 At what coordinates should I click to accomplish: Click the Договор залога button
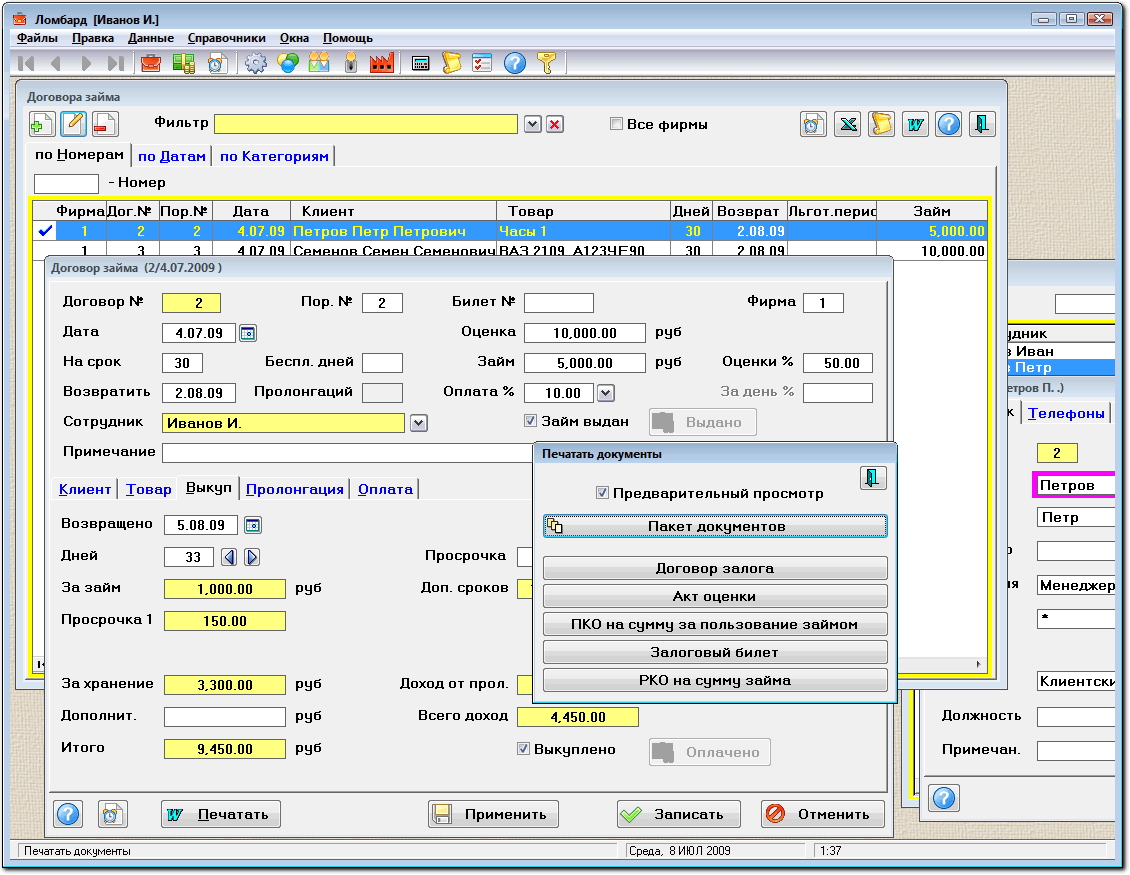[x=714, y=568]
